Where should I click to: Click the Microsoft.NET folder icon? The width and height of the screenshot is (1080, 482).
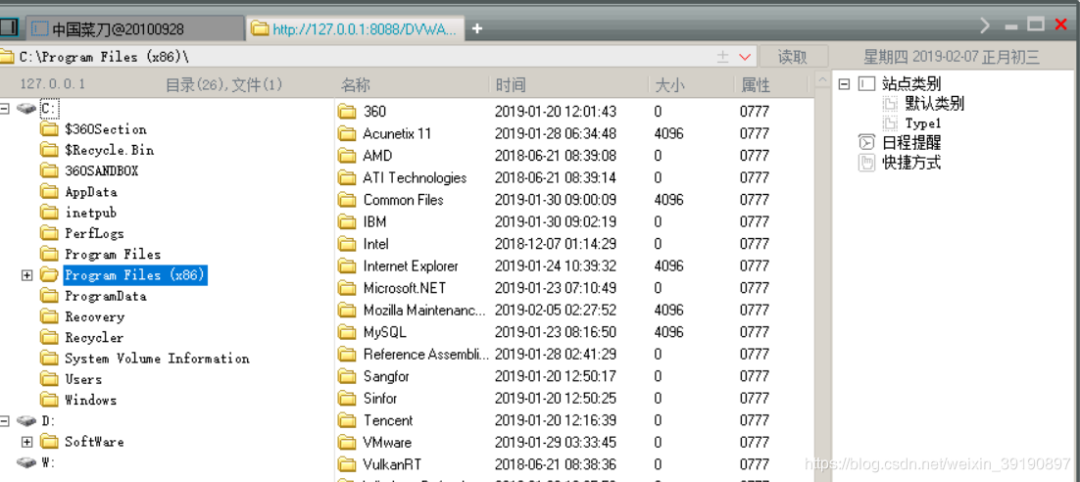[x=347, y=287]
